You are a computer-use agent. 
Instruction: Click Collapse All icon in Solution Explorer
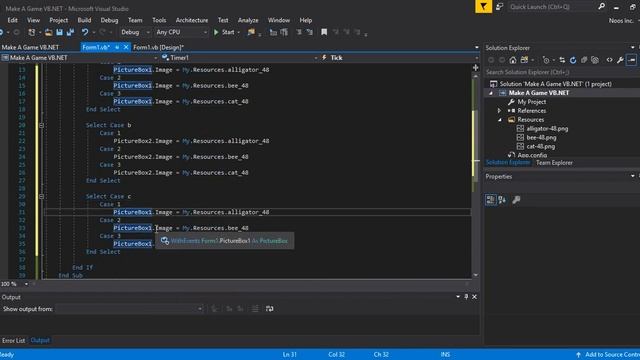(x=584, y=60)
